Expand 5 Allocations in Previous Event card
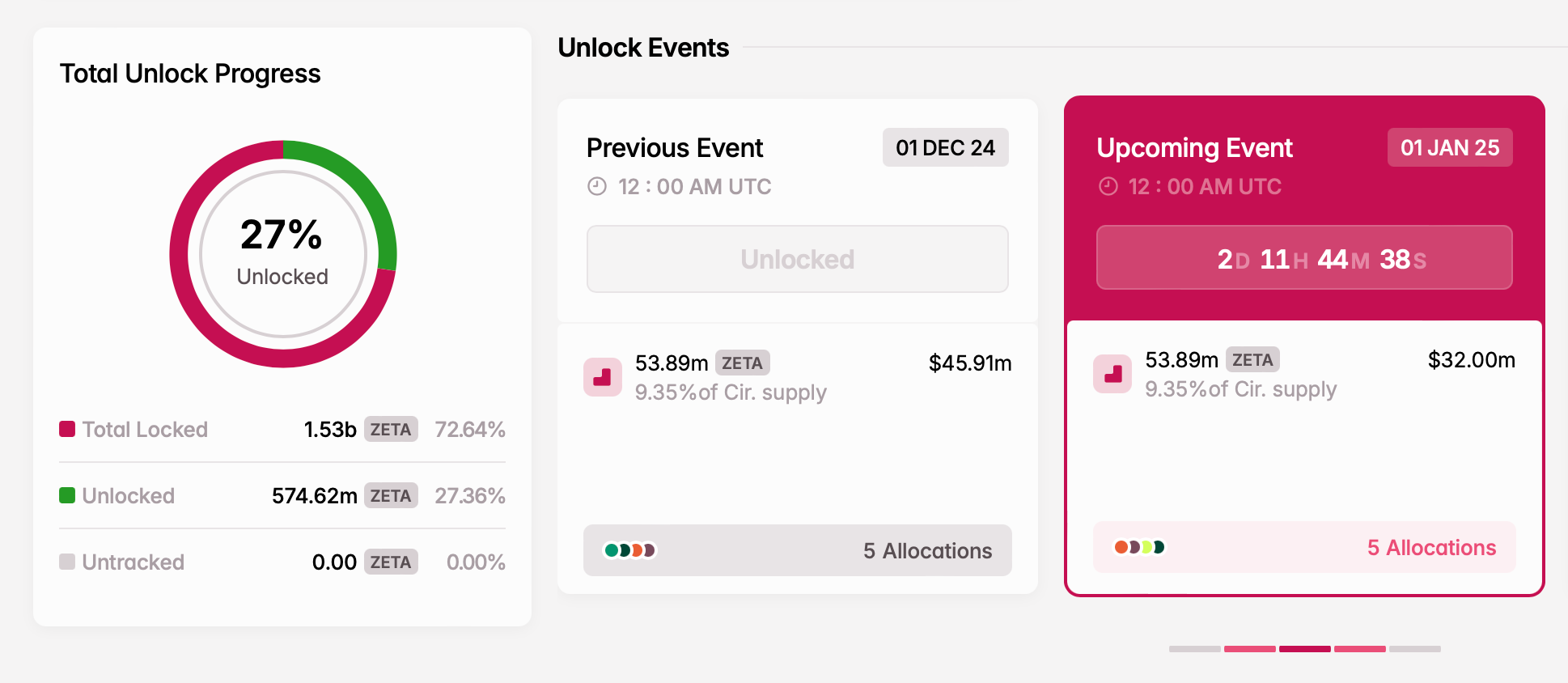 click(x=927, y=550)
